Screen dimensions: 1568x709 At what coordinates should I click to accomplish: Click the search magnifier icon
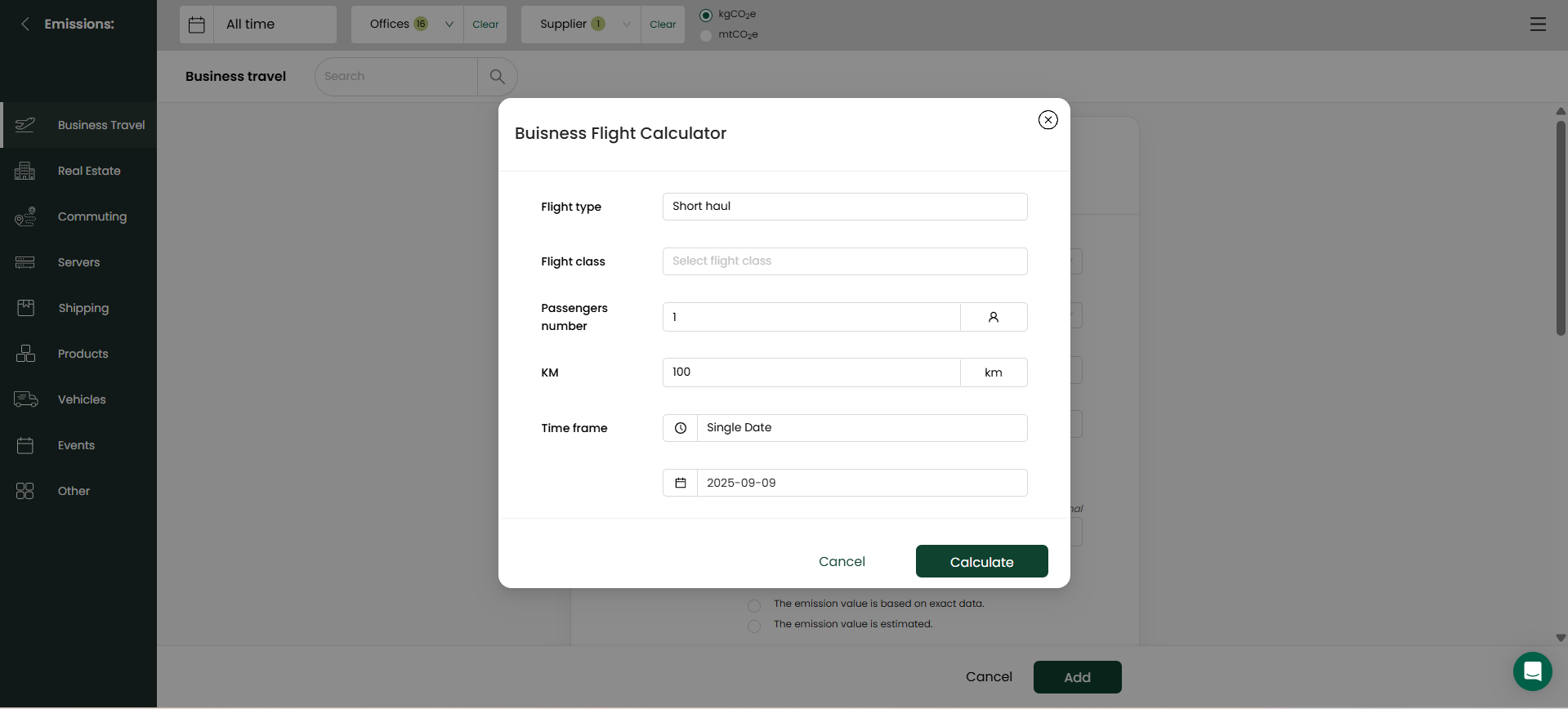[x=498, y=77]
